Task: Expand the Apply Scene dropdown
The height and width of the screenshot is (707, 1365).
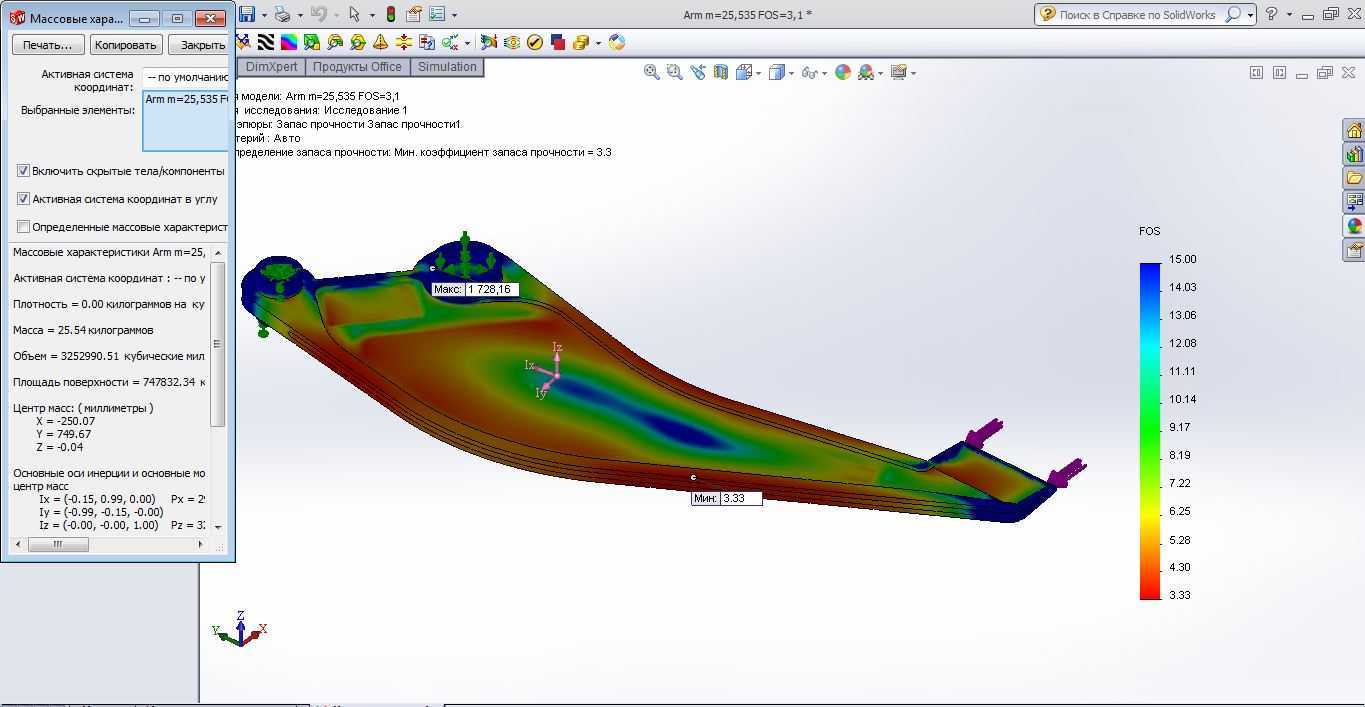Action: pos(880,73)
